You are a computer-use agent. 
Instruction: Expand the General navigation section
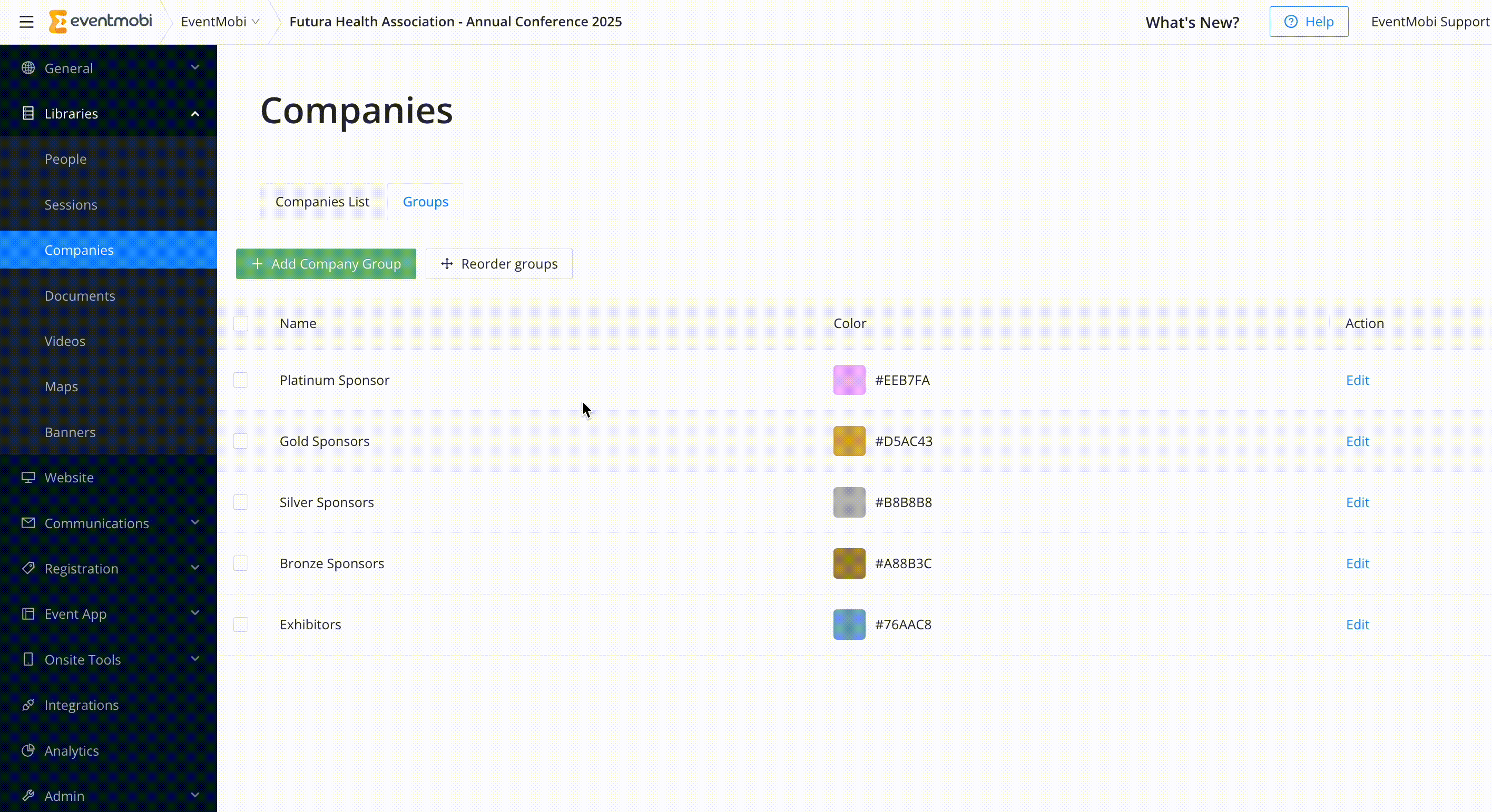(x=195, y=67)
